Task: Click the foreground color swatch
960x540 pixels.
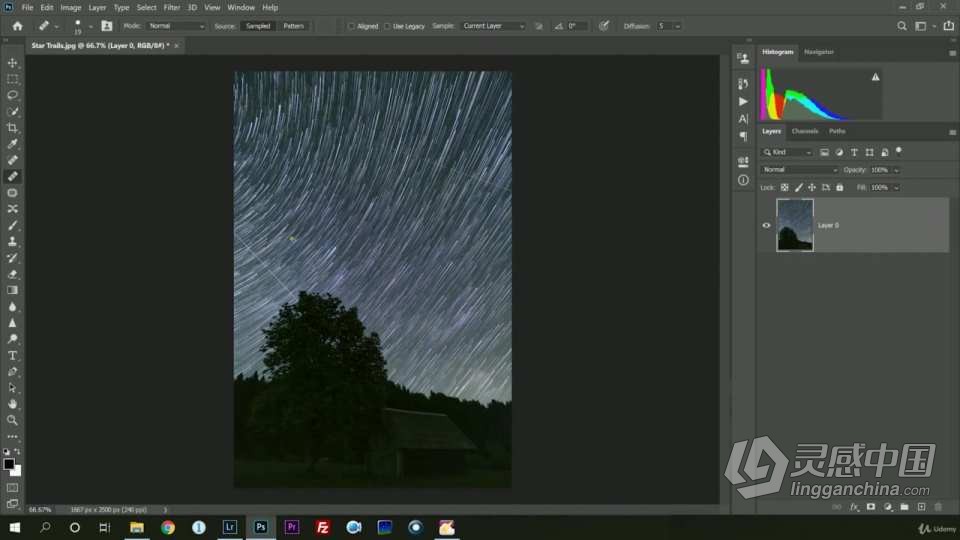Action: click(9, 464)
